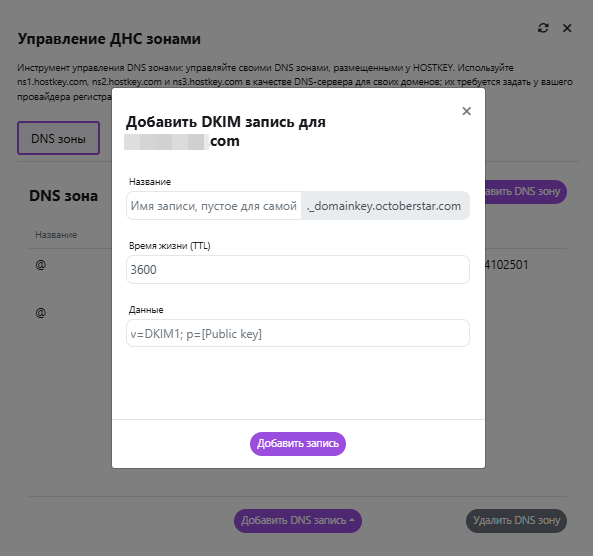The width and height of the screenshot is (593, 556).
Task: Switch to the DNS зоны tab
Action: (58, 138)
